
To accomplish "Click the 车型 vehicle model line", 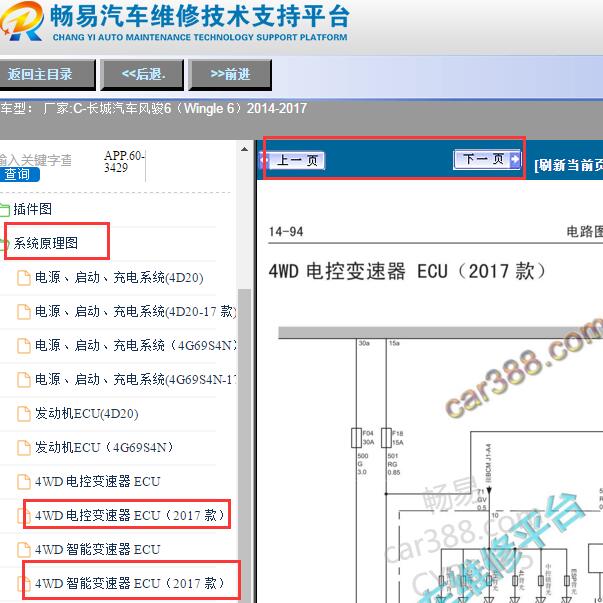I will 154,108.
